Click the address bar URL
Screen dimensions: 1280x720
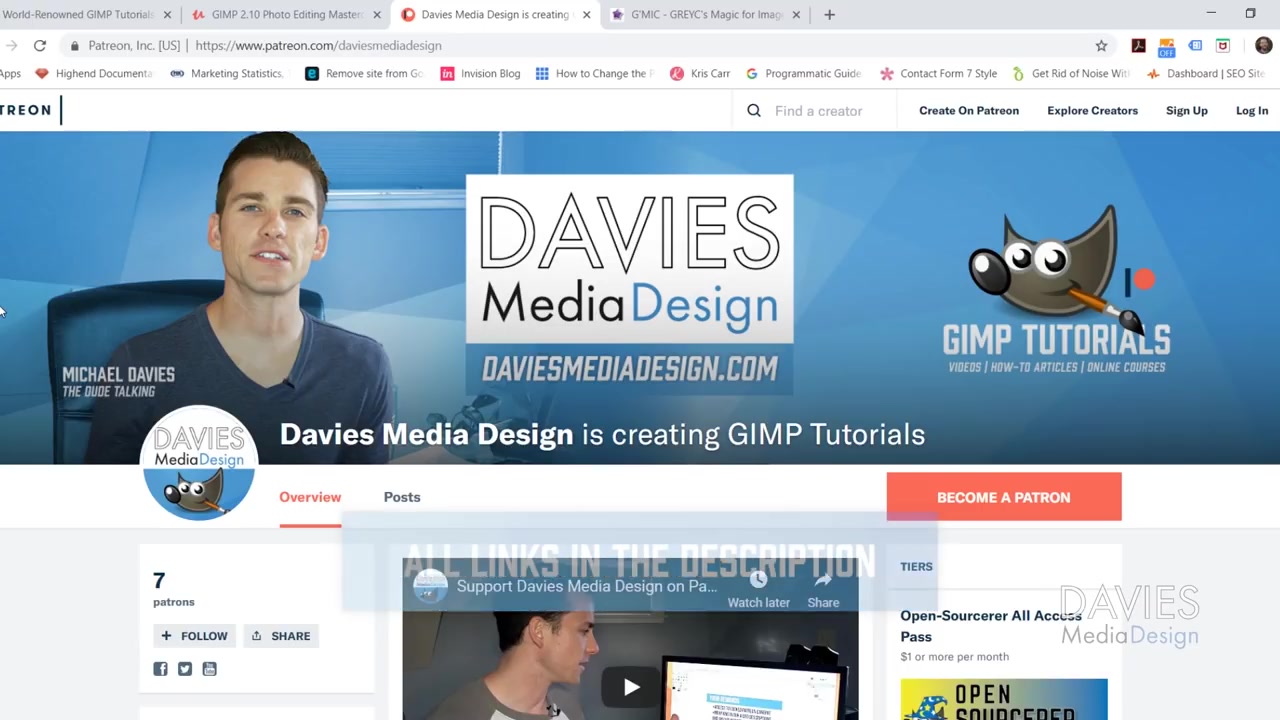pos(318,45)
